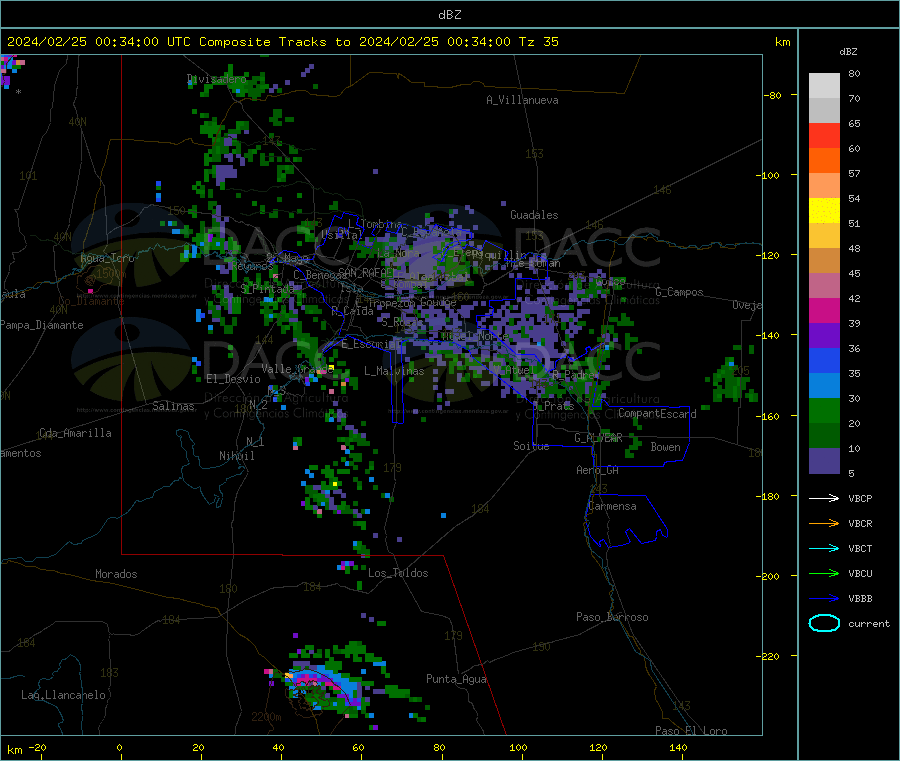This screenshot has height=761, width=900.
Task: Click the El_Desvio map label
Action: tap(233, 379)
